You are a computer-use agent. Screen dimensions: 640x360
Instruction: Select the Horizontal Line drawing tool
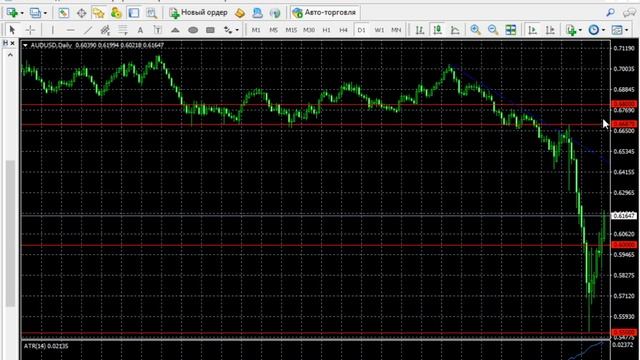point(70,30)
